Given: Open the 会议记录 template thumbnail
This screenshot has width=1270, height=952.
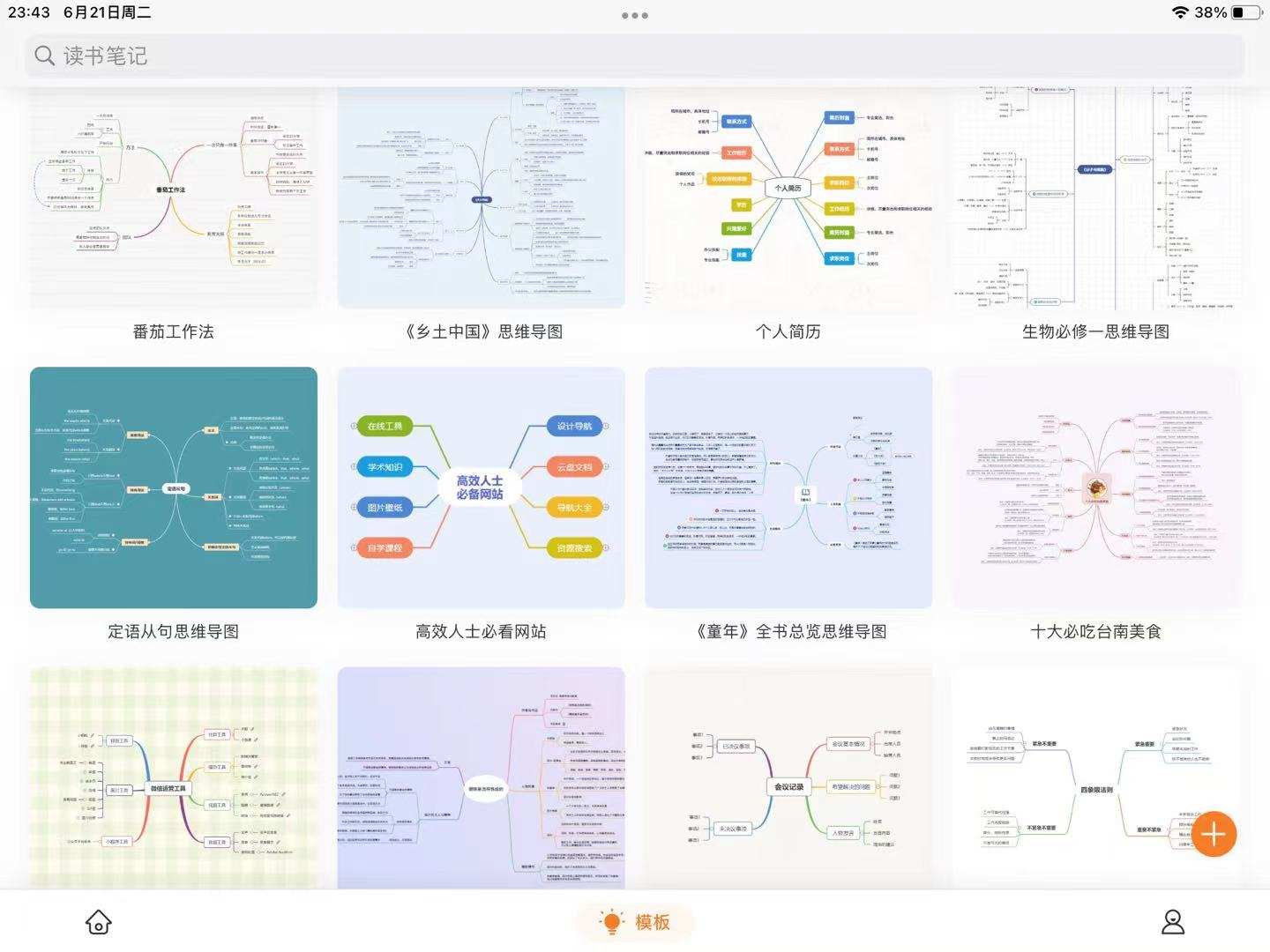Looking at the screenshot, I should 788,777.
